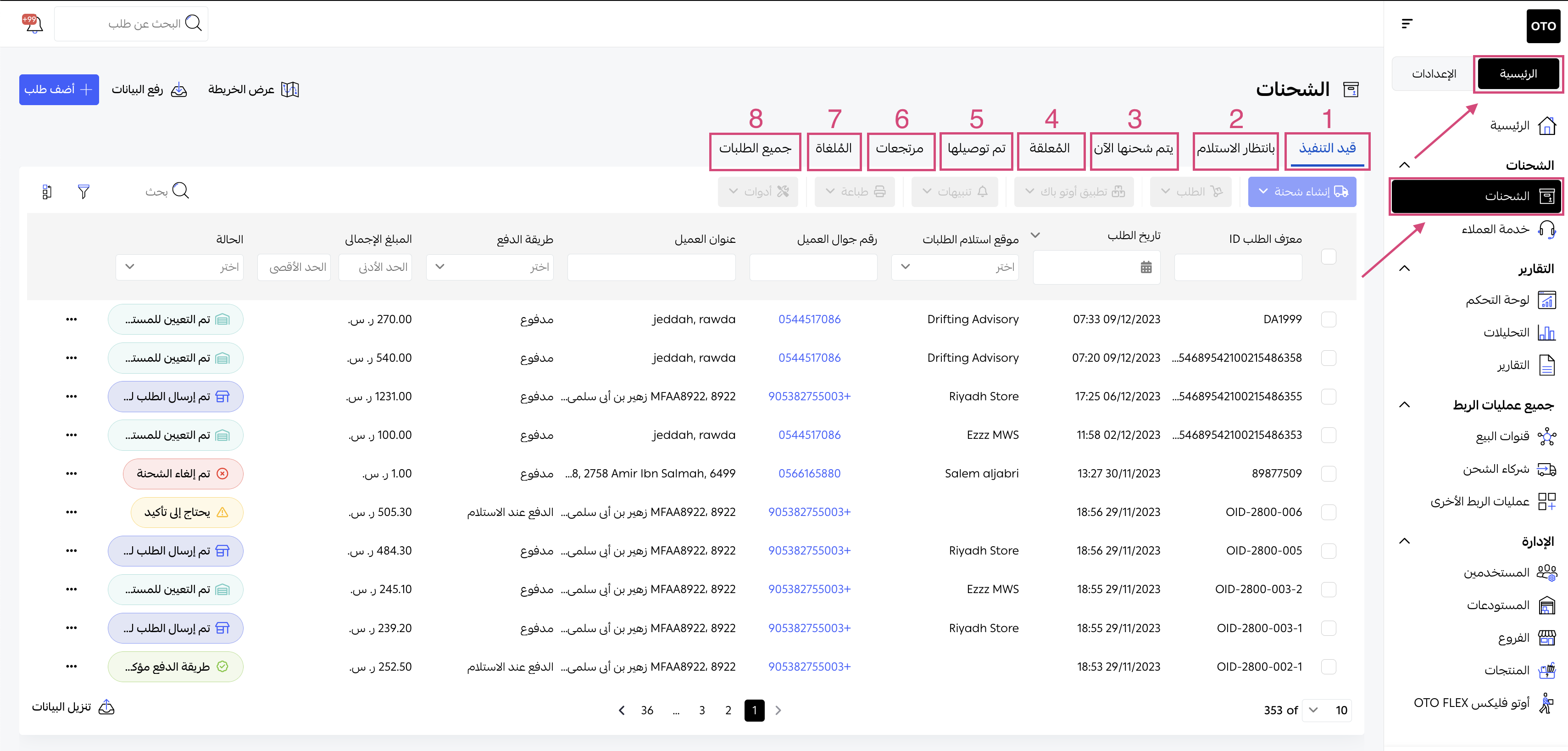Click the filter funnel icon
The height and width of the screenshot is (751, 1568).
pos(84,192)
